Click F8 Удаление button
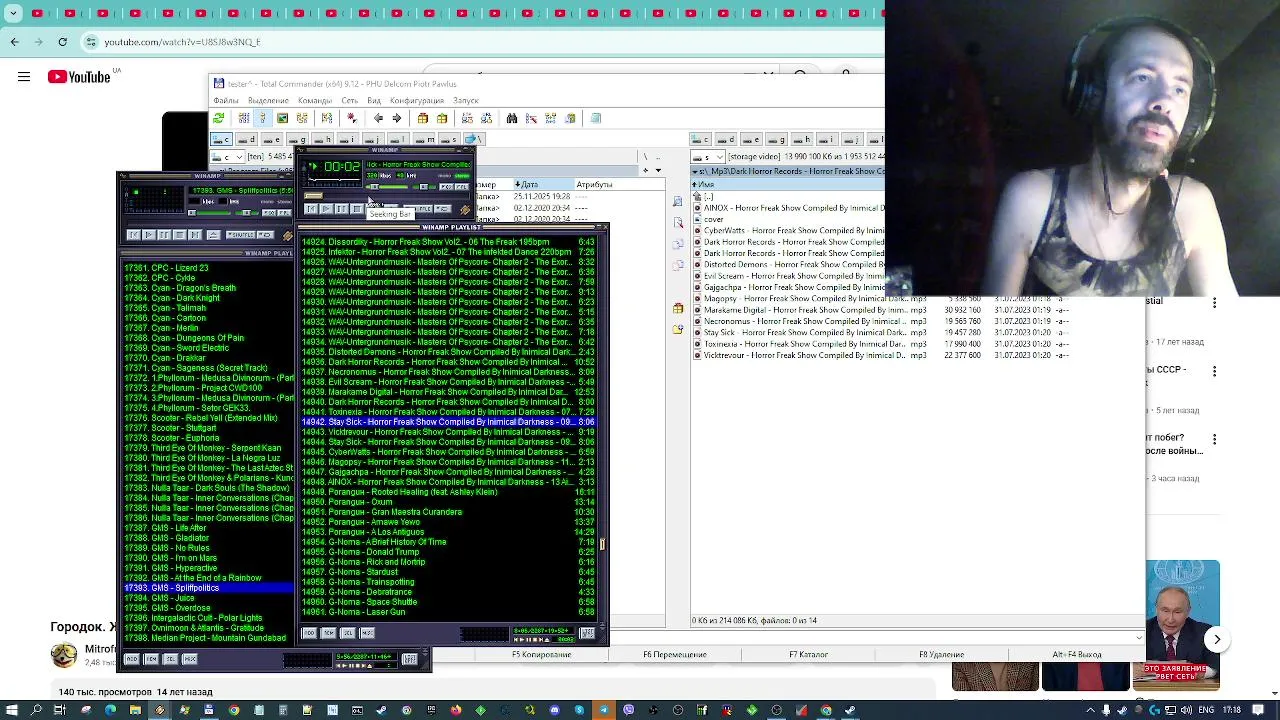This screenshot has width=1280, height=720. (x=941, y=654)
